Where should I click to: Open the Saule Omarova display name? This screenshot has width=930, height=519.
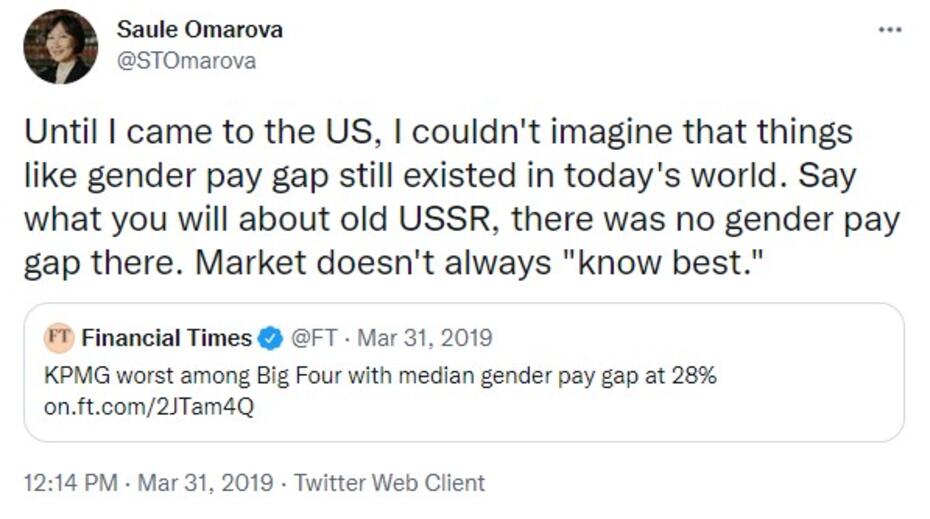[x=200, y=29]
